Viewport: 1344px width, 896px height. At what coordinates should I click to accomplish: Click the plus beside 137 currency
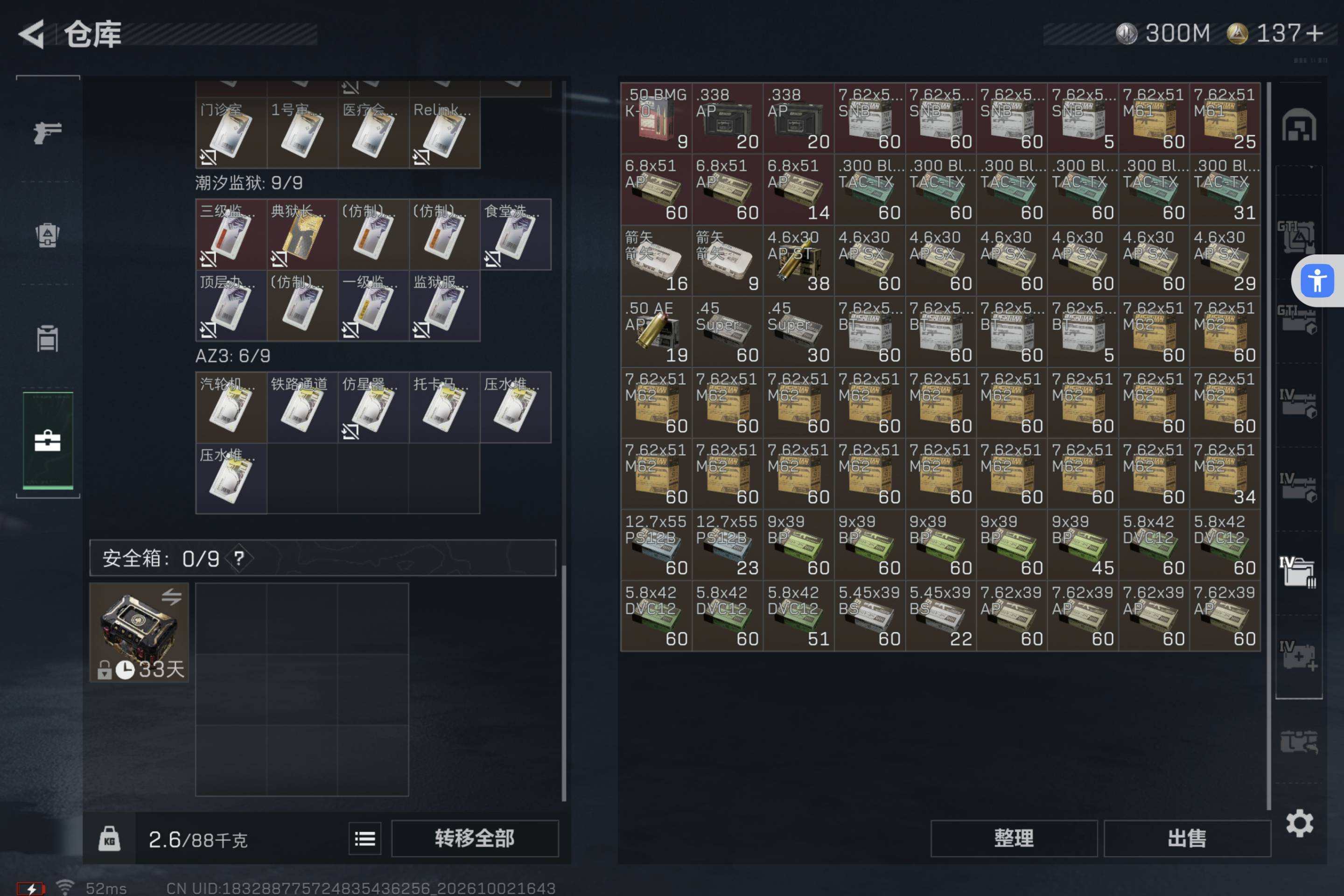point(1314,34)
